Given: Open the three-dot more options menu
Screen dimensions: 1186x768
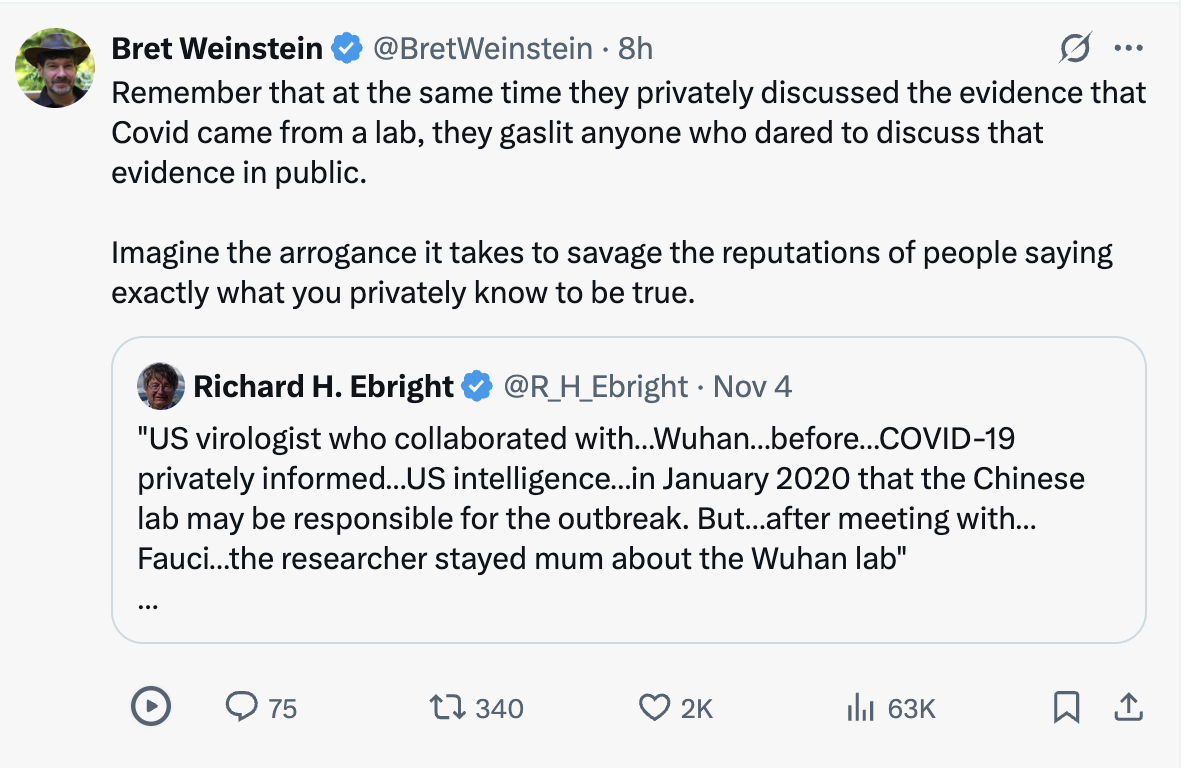Looking at the screenshot, I should [x=1128, y=48].
